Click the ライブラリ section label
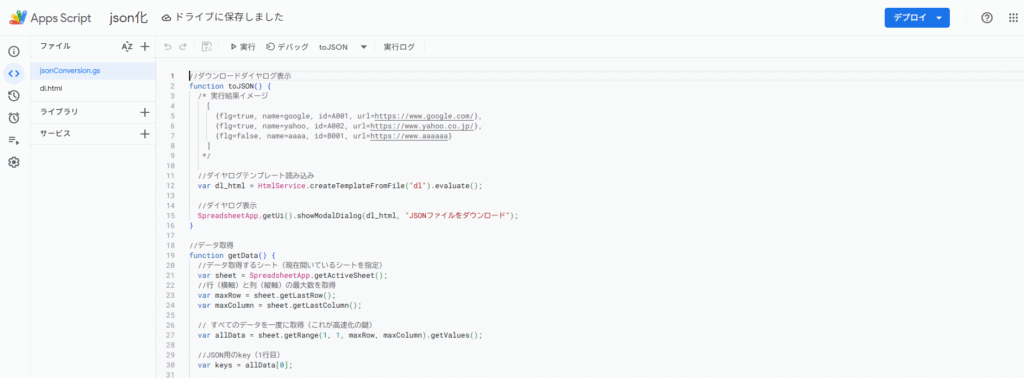Viewport: 1024px width, 378px height. pyautogui.click(x=59, y=112)
